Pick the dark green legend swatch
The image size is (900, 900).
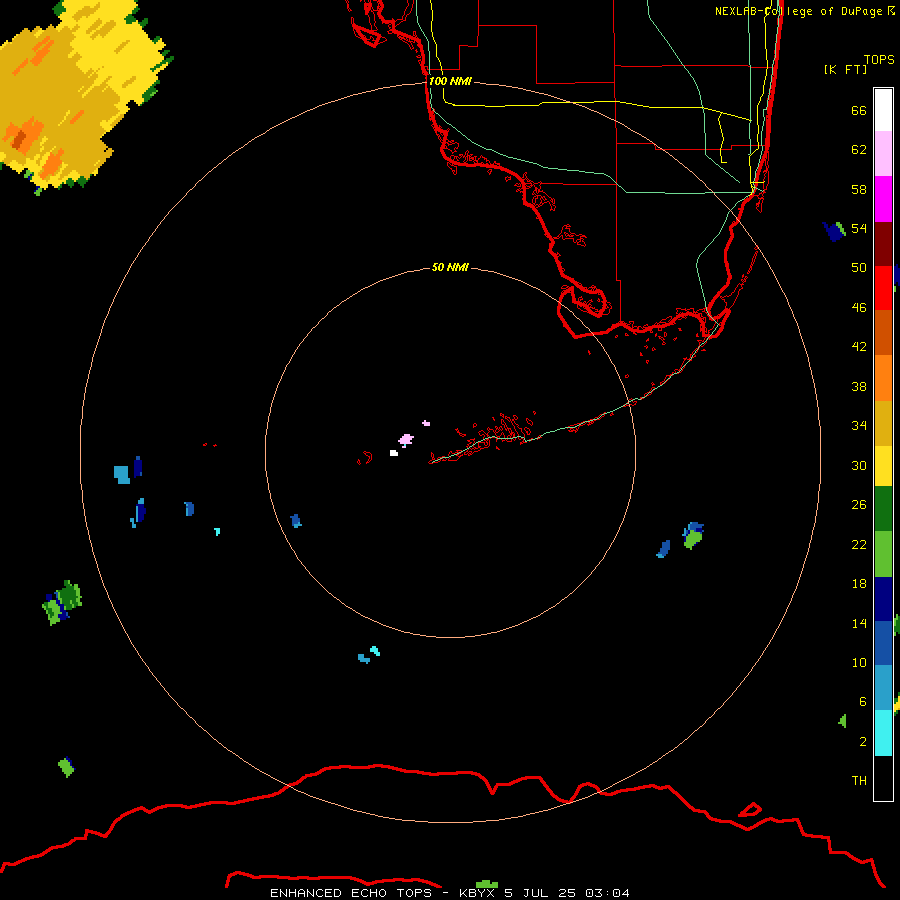coord(883,509)
